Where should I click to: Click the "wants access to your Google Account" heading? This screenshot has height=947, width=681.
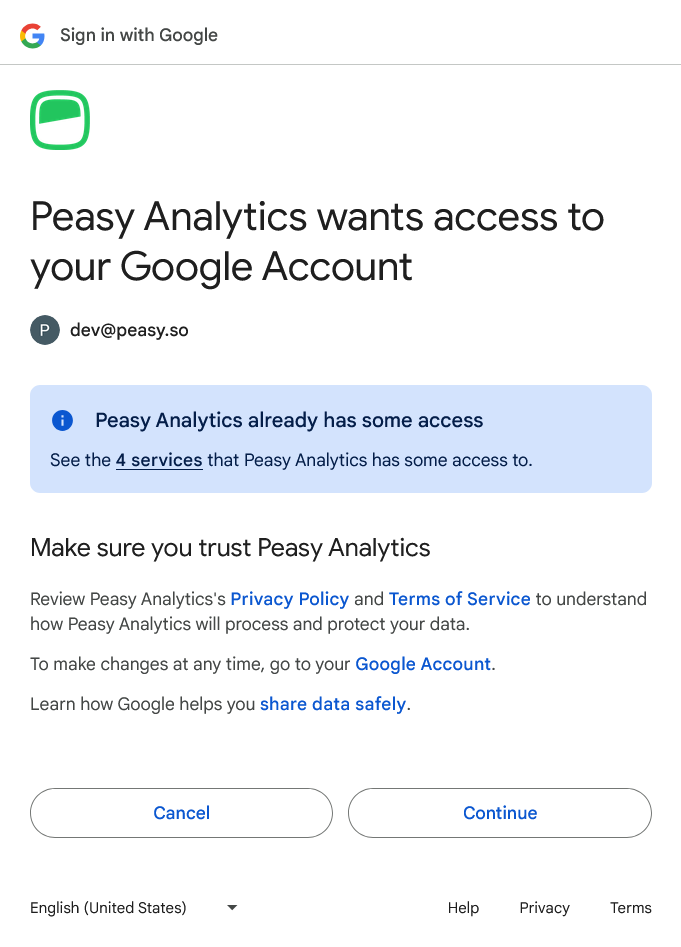point(317,242)
